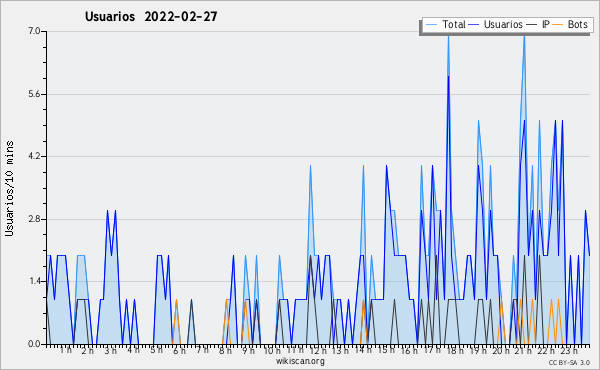Click the '8 h' x-axis label
This screenshot has height=370, width=600.
[x=225, y=350]
